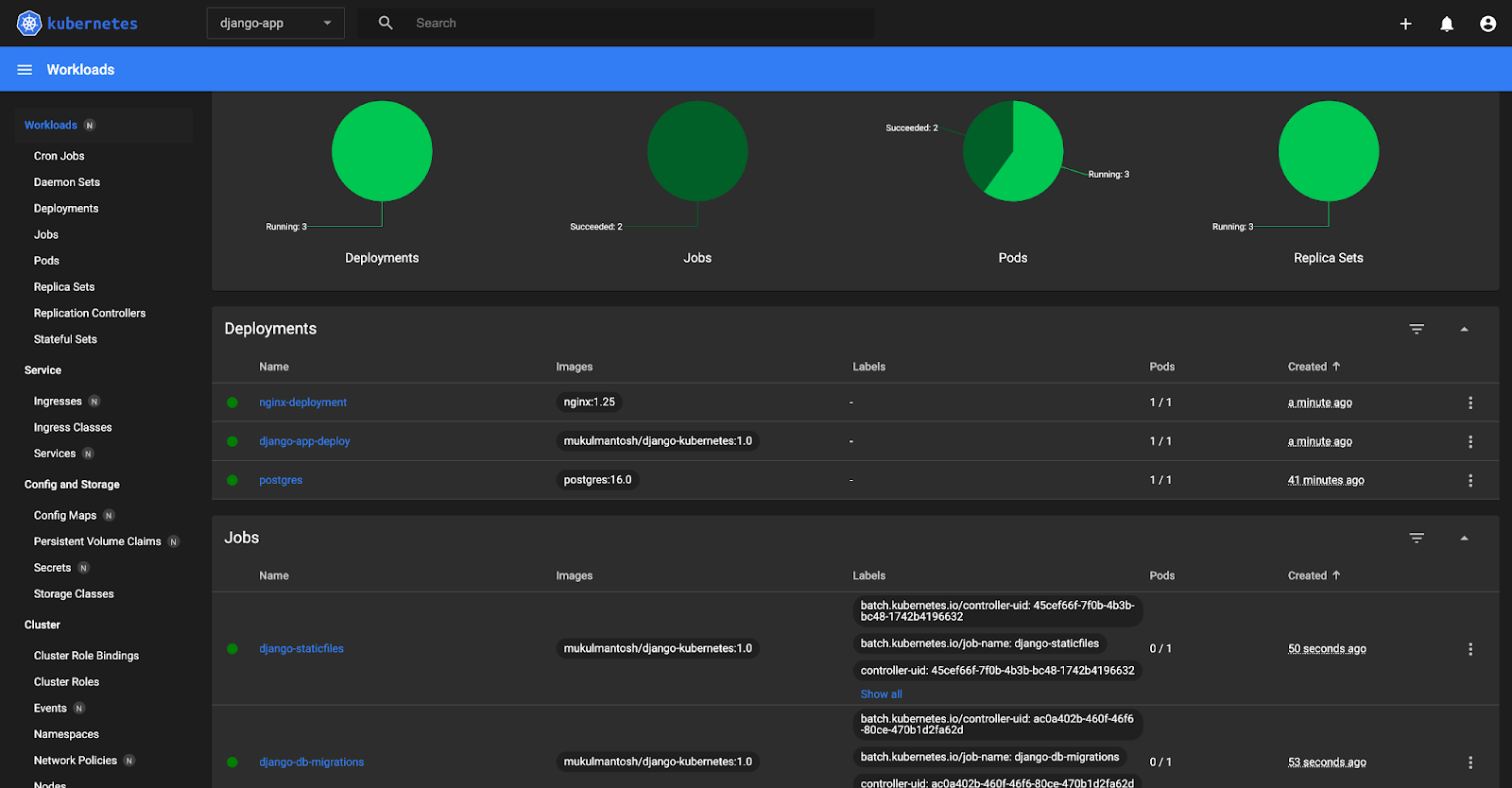Image resolution: width=1512 pixels, height=788 pixels.
Task: Open actions menu for postgres row
Action: pos(1469,480)
